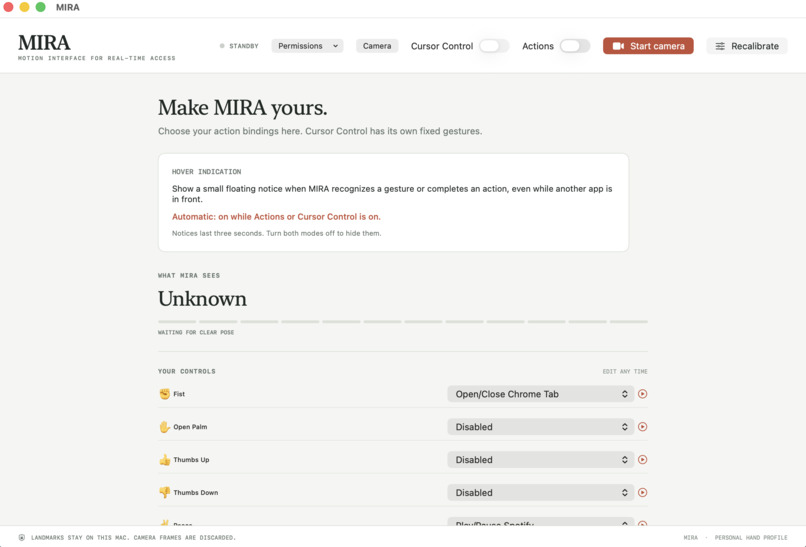
Task: Toggle the Cursor Control switch
Action: tap(493, 46)
